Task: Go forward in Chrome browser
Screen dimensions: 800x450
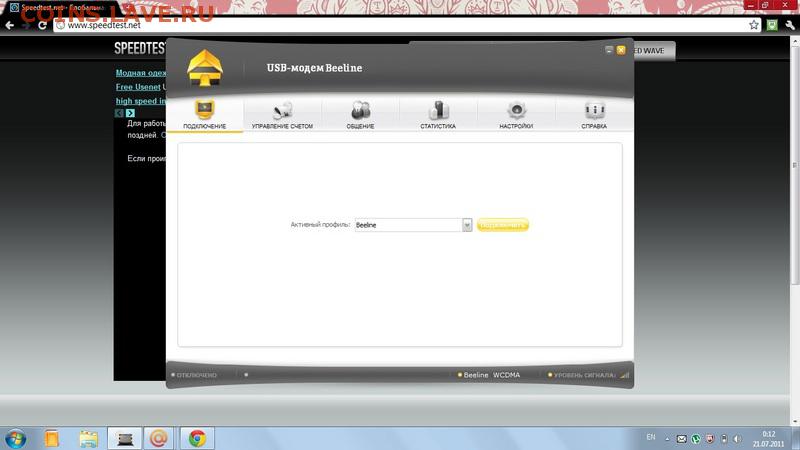Action: 26,25
